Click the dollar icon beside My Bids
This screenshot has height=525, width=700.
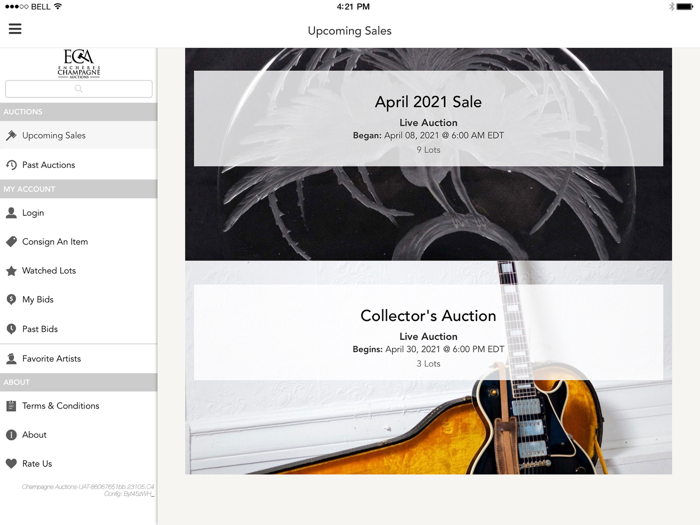tap(11, 300)
